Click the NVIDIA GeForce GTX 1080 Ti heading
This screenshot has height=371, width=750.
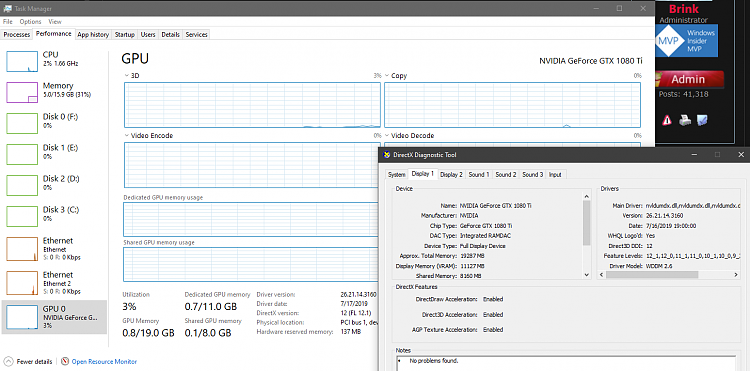[591, 61]
